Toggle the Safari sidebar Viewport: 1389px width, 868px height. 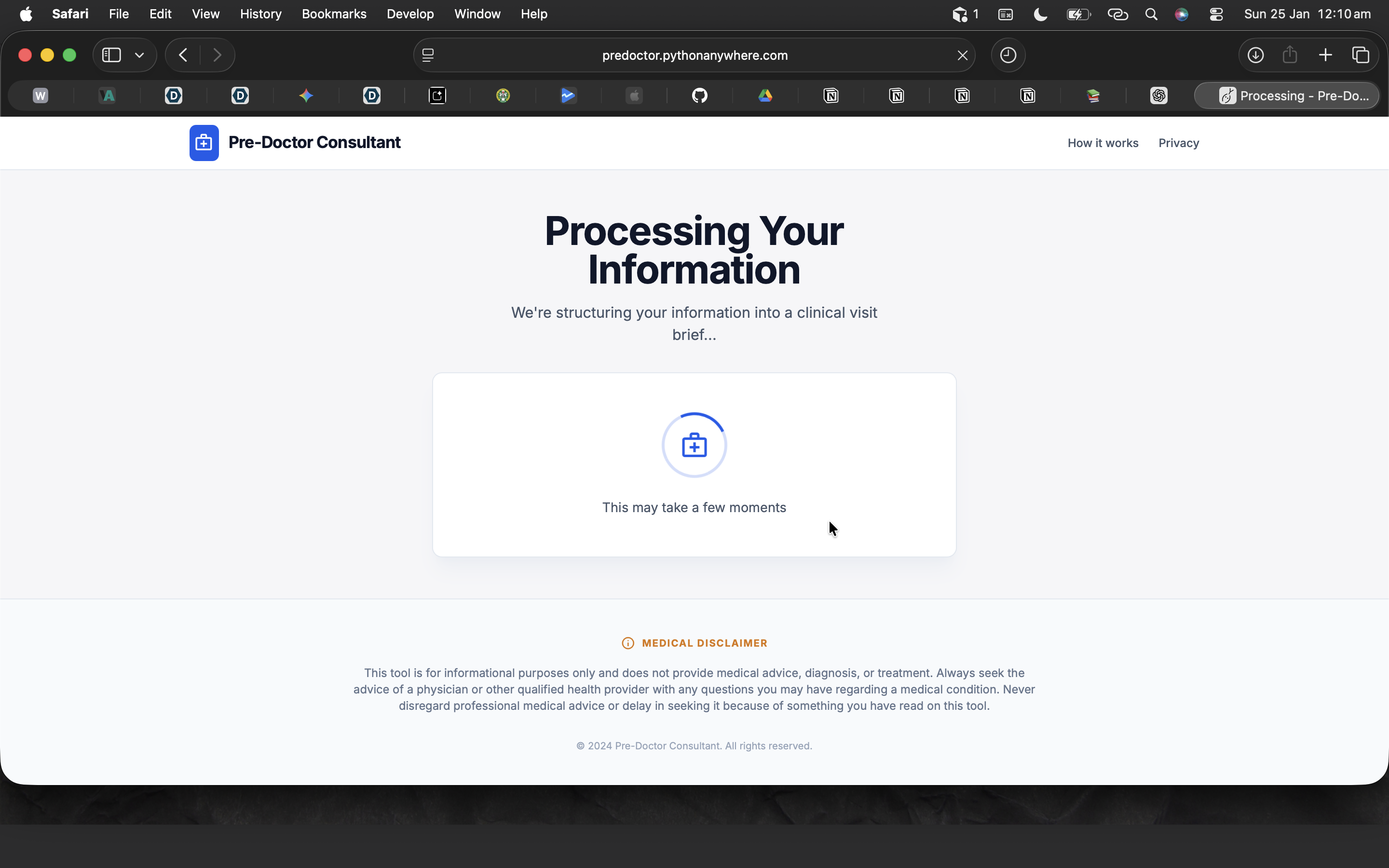pyautogui.click(x=111, y=55)
